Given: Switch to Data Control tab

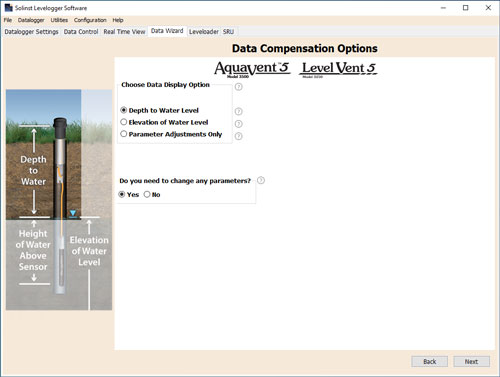Looking at the screenshot, I should (x=81, y=32).
